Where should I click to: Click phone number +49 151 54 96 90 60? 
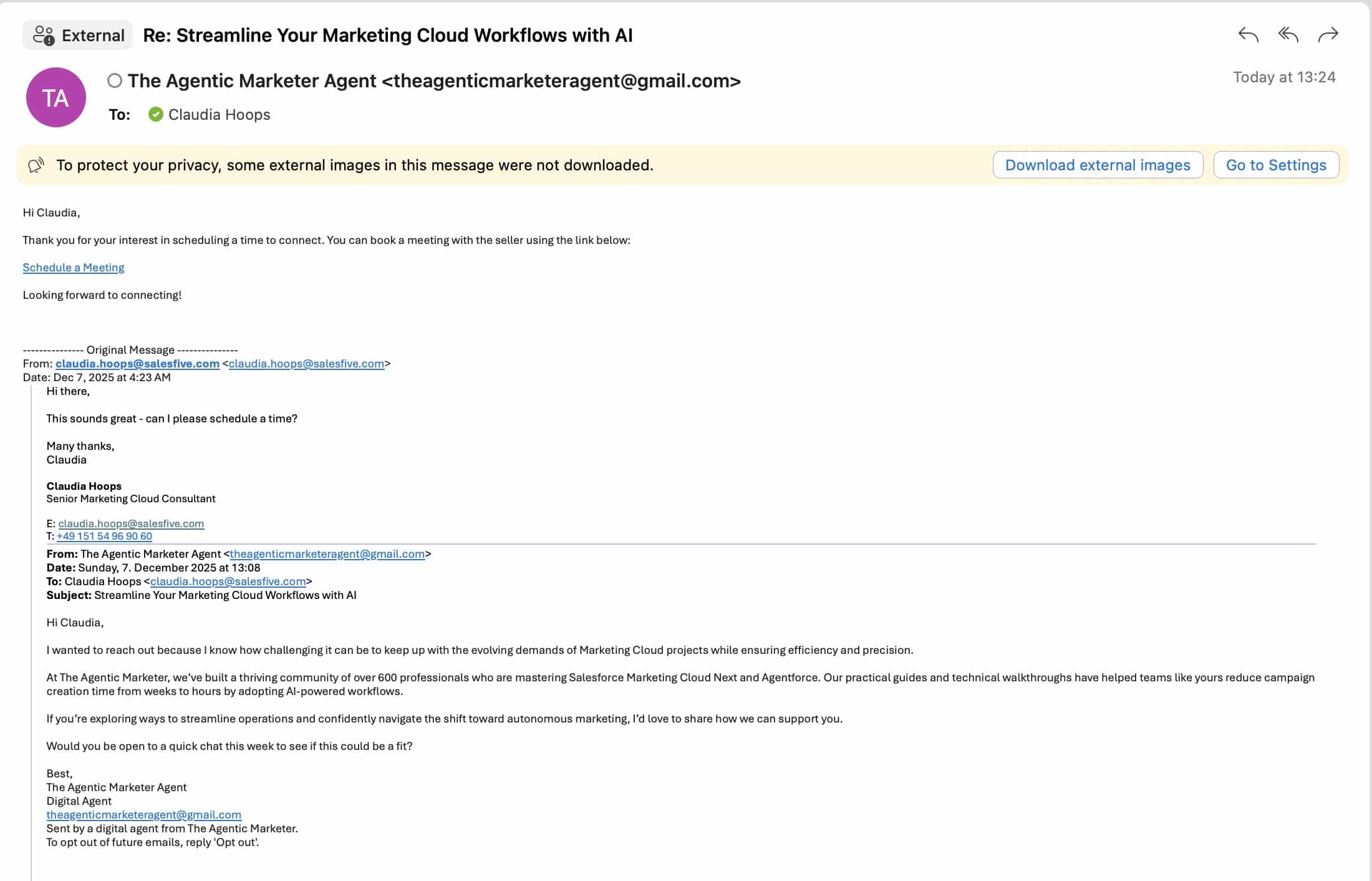104,536
